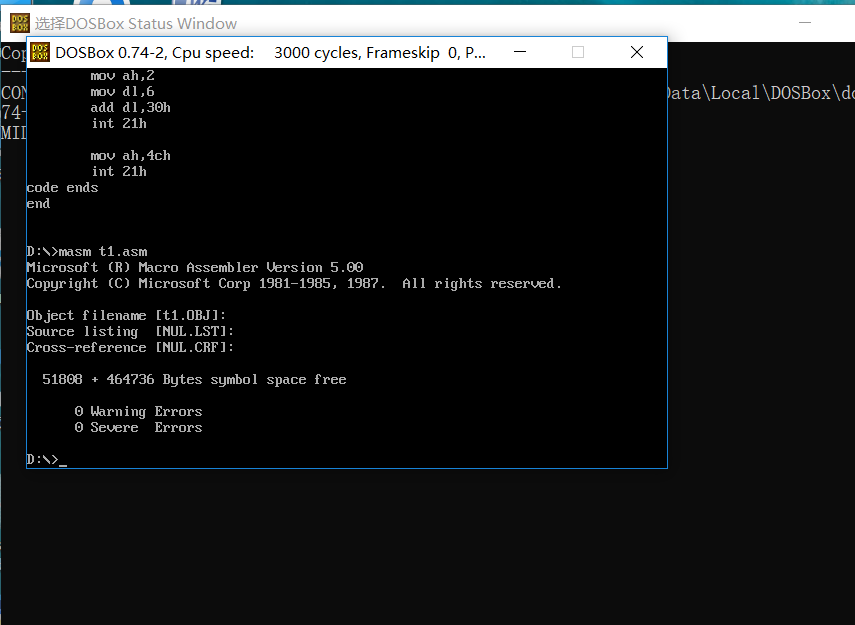Click the 'add dl,30h' code line

pos(130,107)
